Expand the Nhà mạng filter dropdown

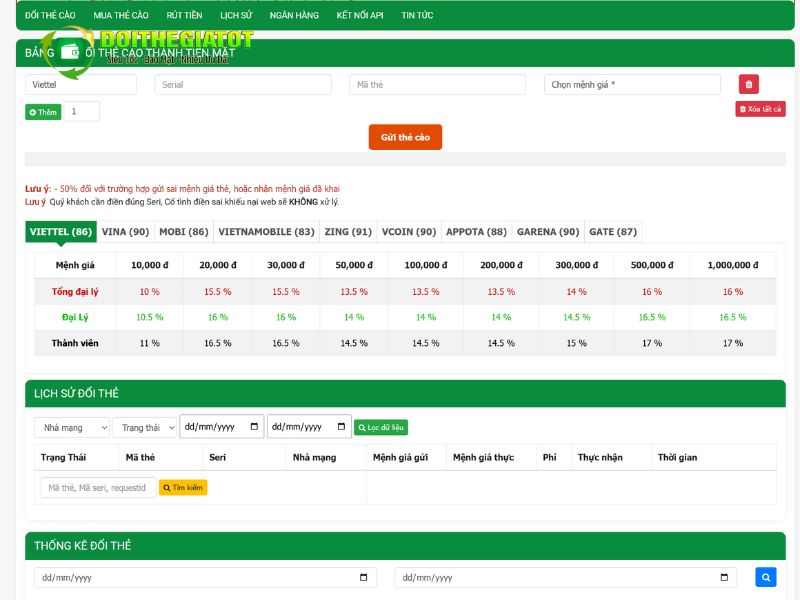(72, 428)
